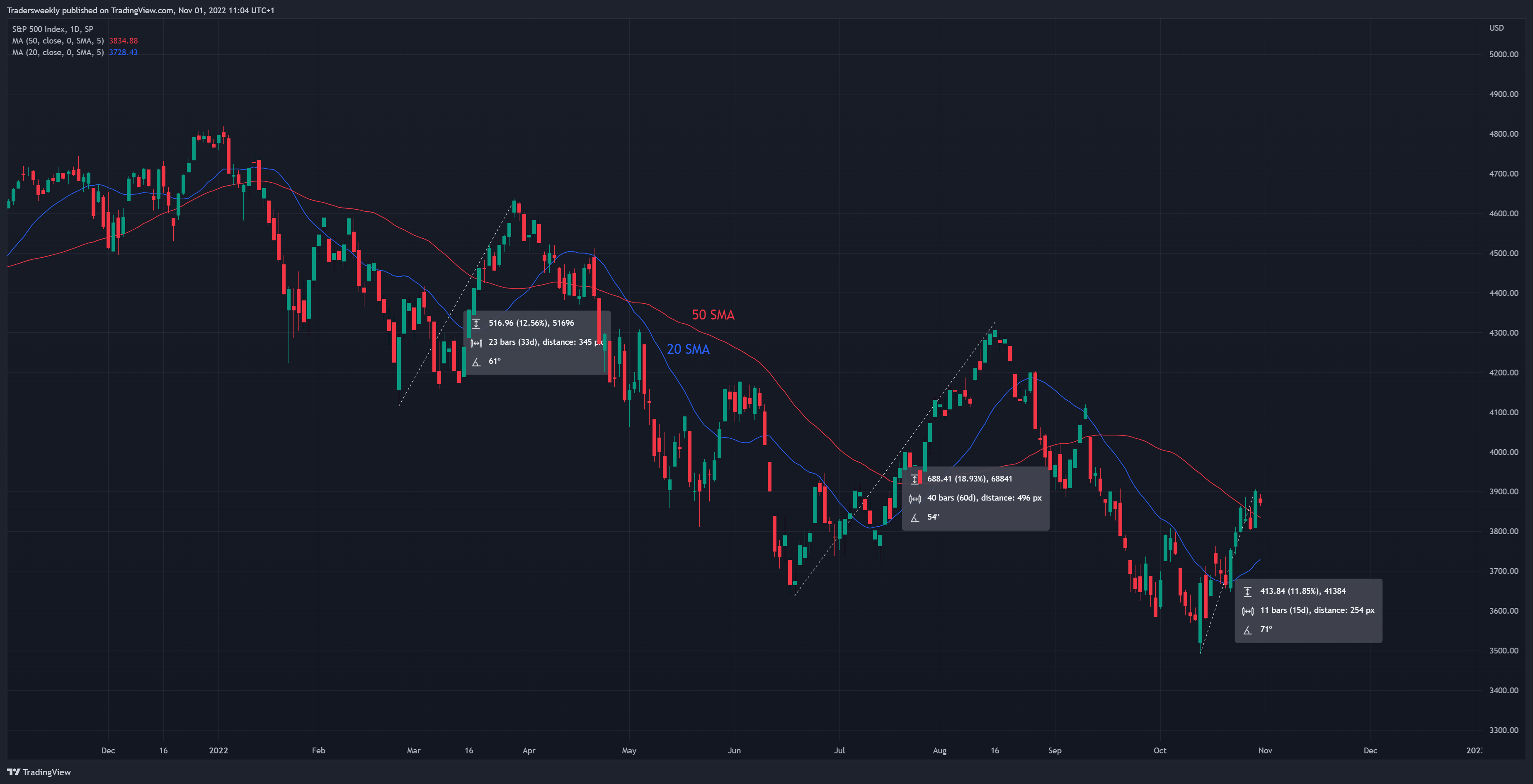Click the blue 20 SMA chart label
Viewport: 1533px width, 784px height.
(688, 349)
